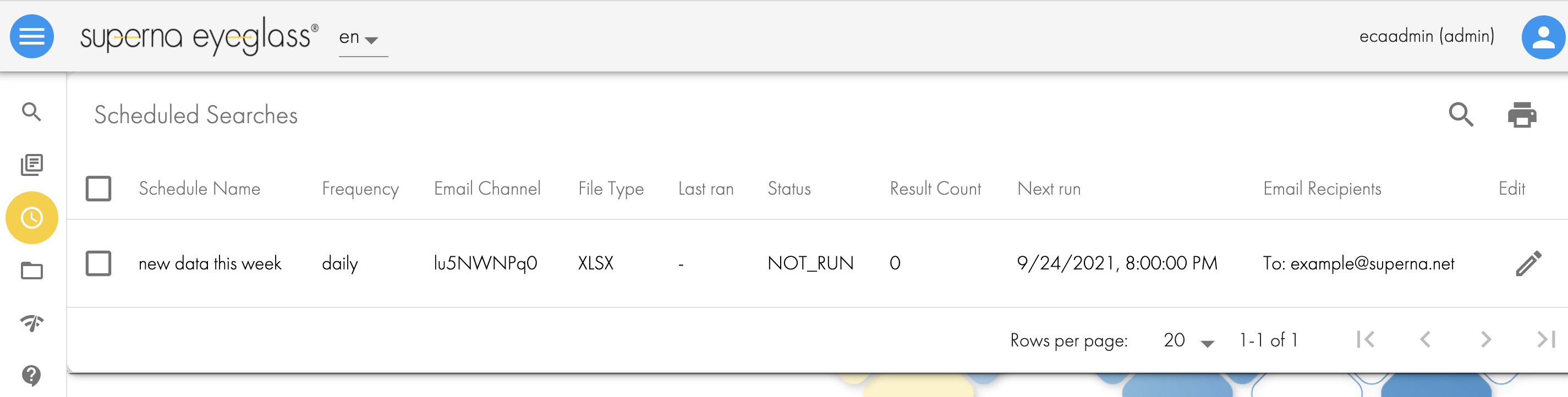1568x397 pixels.
Task: Expand the rows per page dropdown
Action: click(1188, 340)
